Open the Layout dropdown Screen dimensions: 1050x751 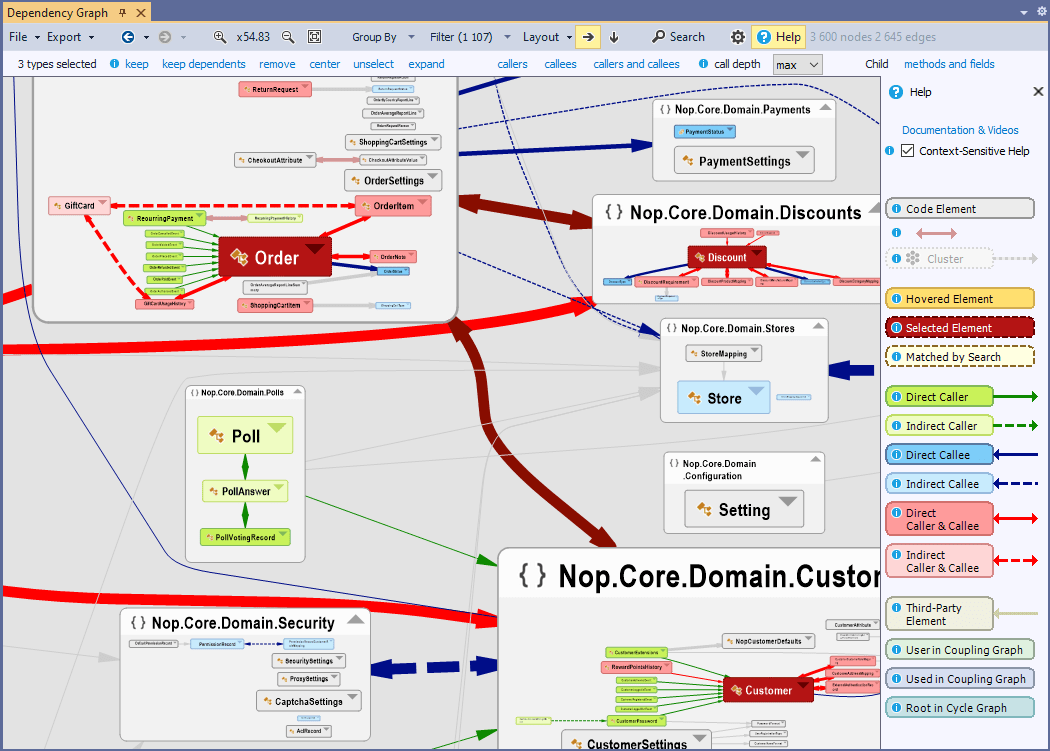[x=545, y=37]
